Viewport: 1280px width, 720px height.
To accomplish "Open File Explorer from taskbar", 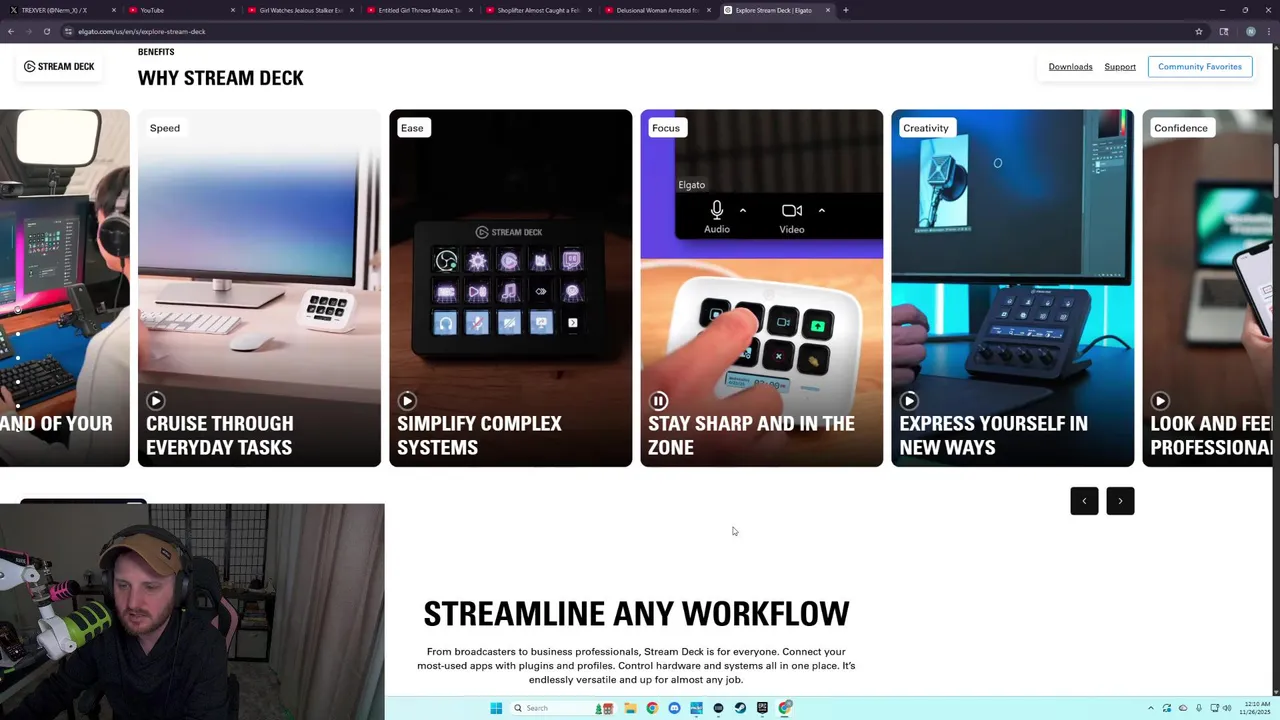I will pyautogui.click(x=630, y=708).
